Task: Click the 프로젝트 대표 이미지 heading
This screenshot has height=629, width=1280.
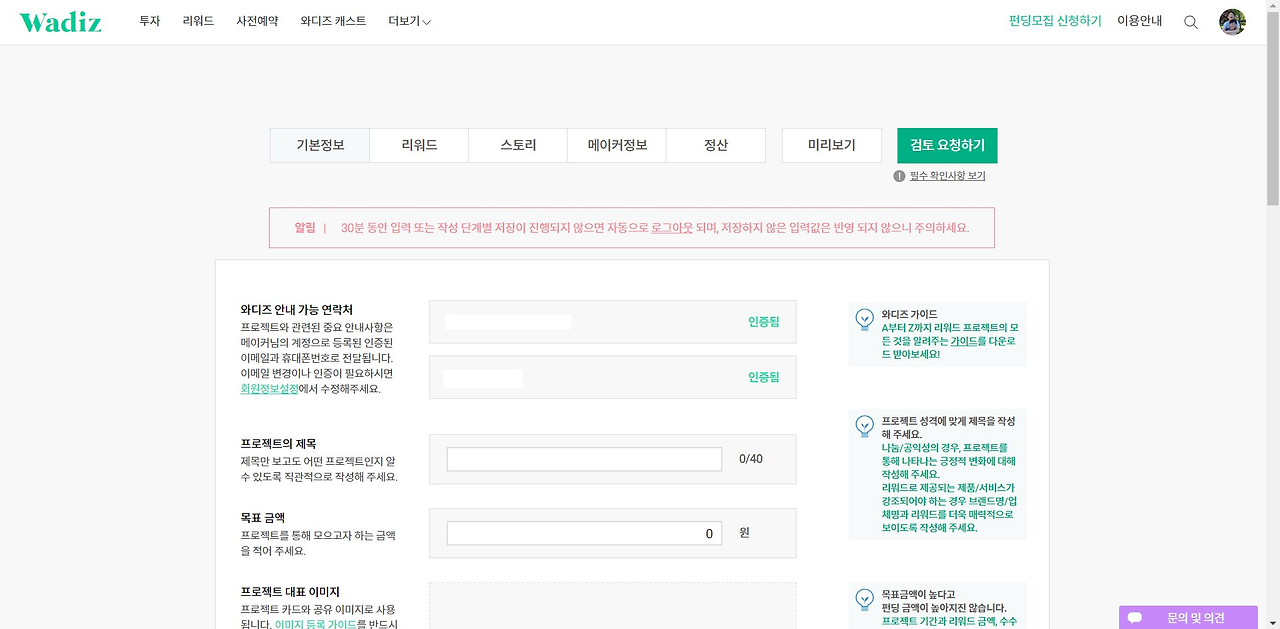Action: [290, 592]
